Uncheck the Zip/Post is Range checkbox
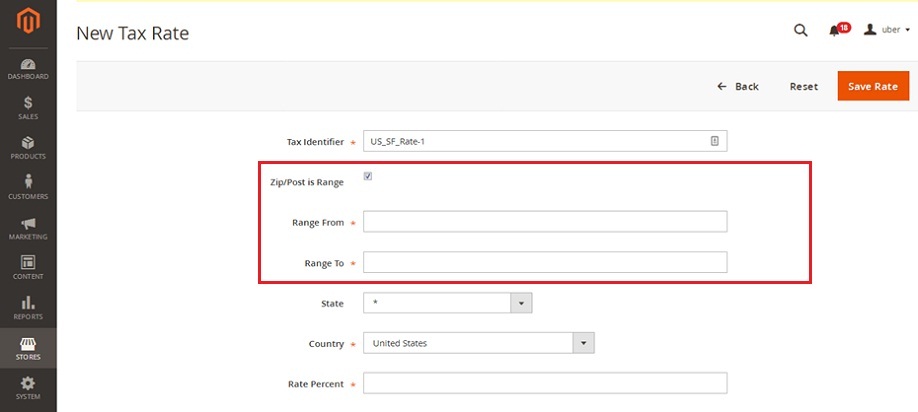The image size is (918, 412). point(368,176)
